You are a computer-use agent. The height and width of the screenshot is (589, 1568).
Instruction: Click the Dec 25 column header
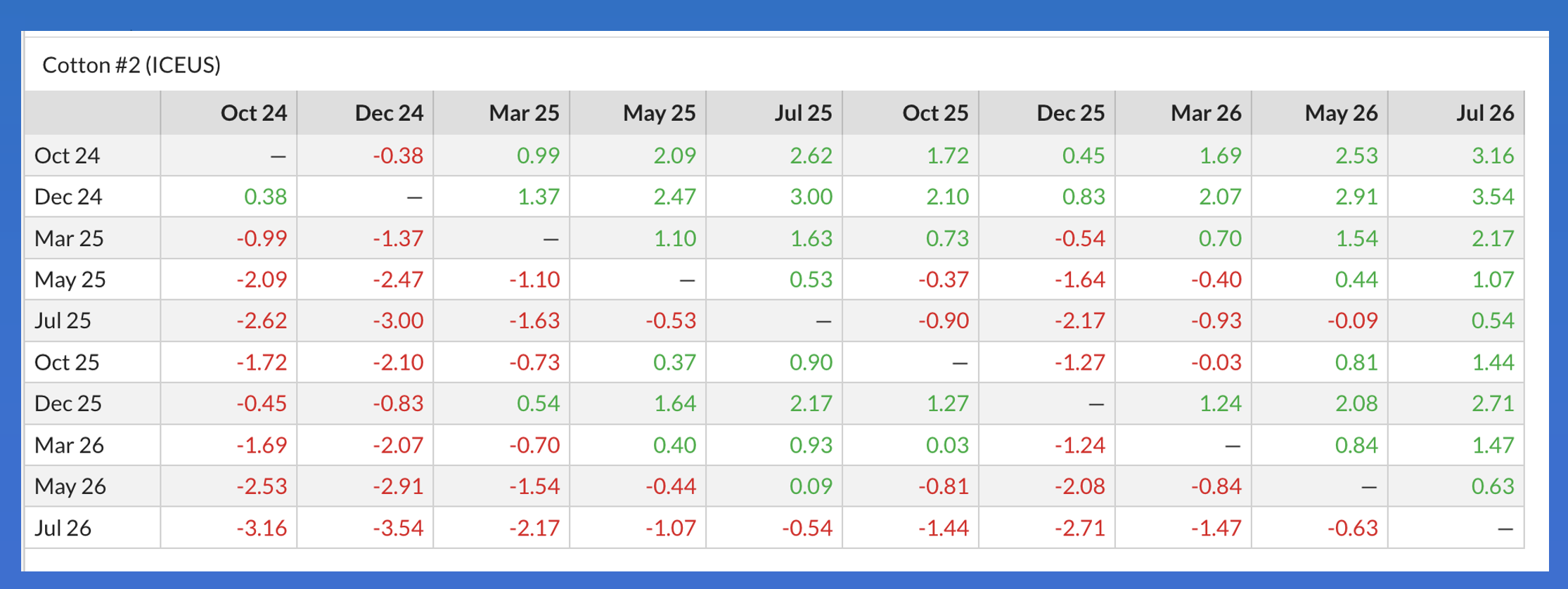1069,113
